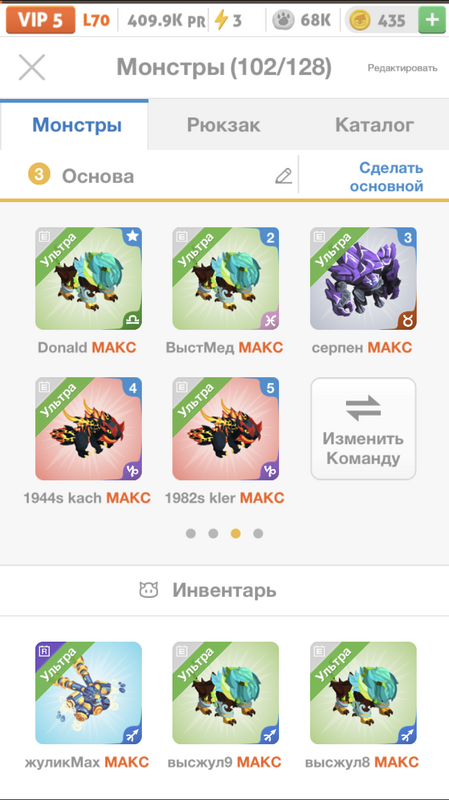Select the first team page dot
This screenshot has width=449, height=800.
click(191, 533)
